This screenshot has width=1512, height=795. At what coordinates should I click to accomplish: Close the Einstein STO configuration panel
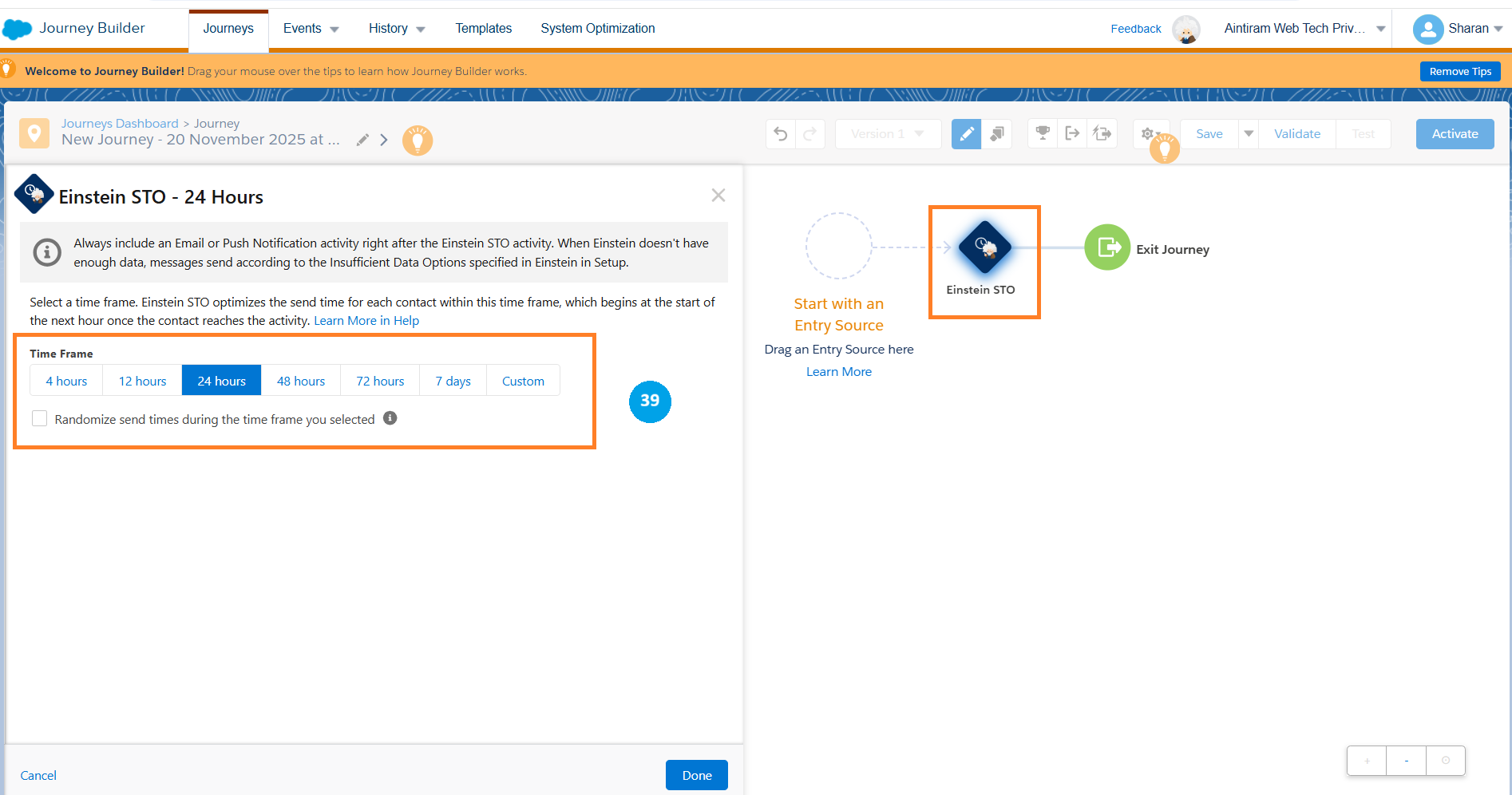pos(718,196)
